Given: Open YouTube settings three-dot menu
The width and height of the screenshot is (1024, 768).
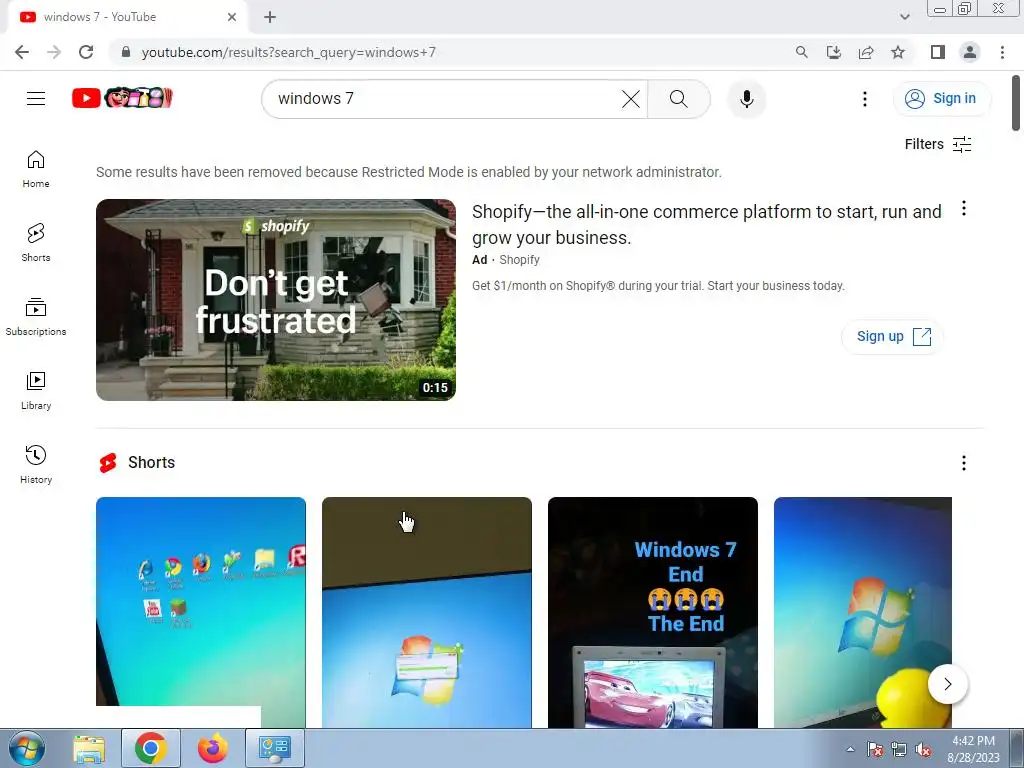Looking at the screenshot, I should point(865,99).
